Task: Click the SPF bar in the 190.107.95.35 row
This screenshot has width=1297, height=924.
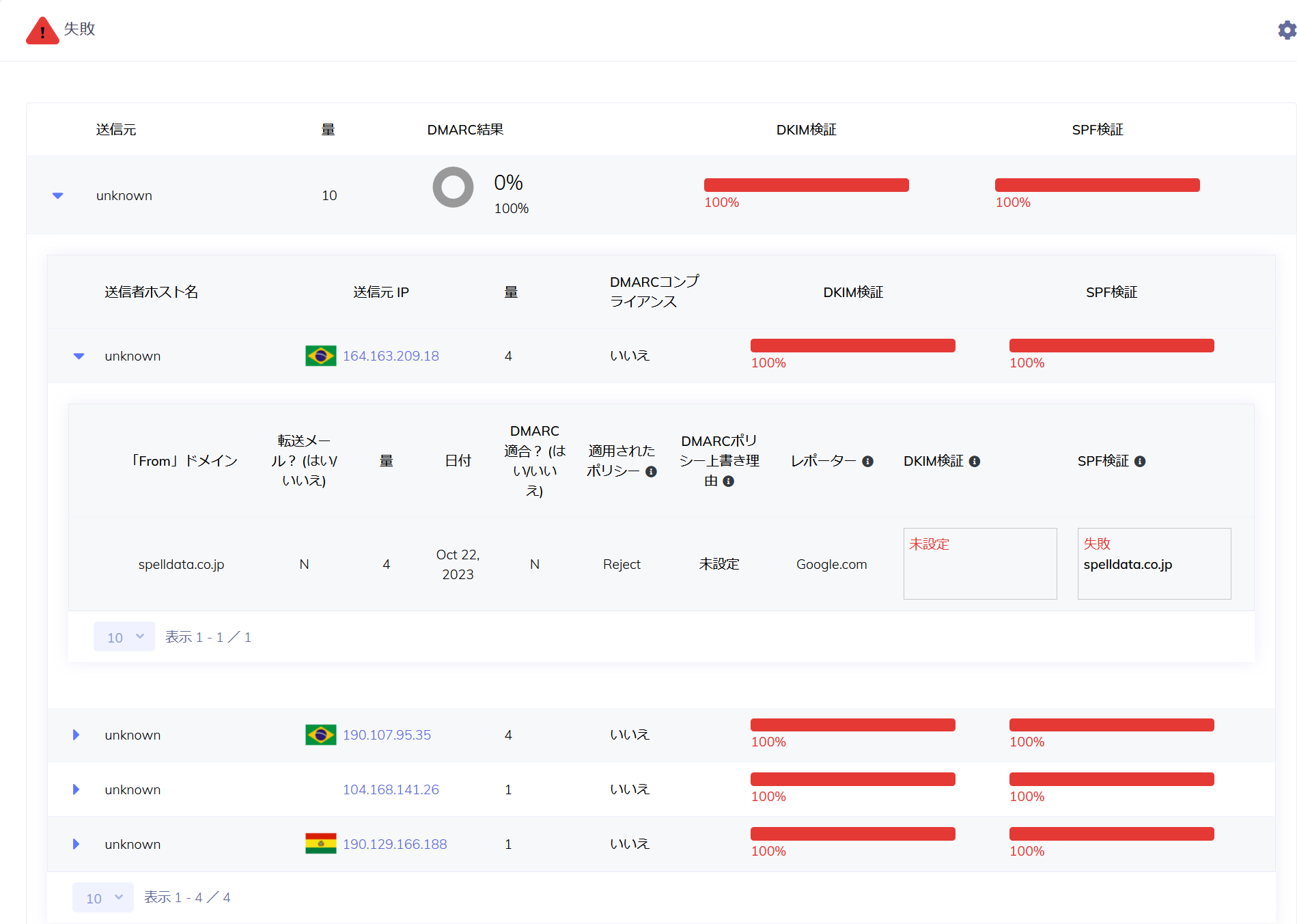Action: click(x=1112, y=725)
